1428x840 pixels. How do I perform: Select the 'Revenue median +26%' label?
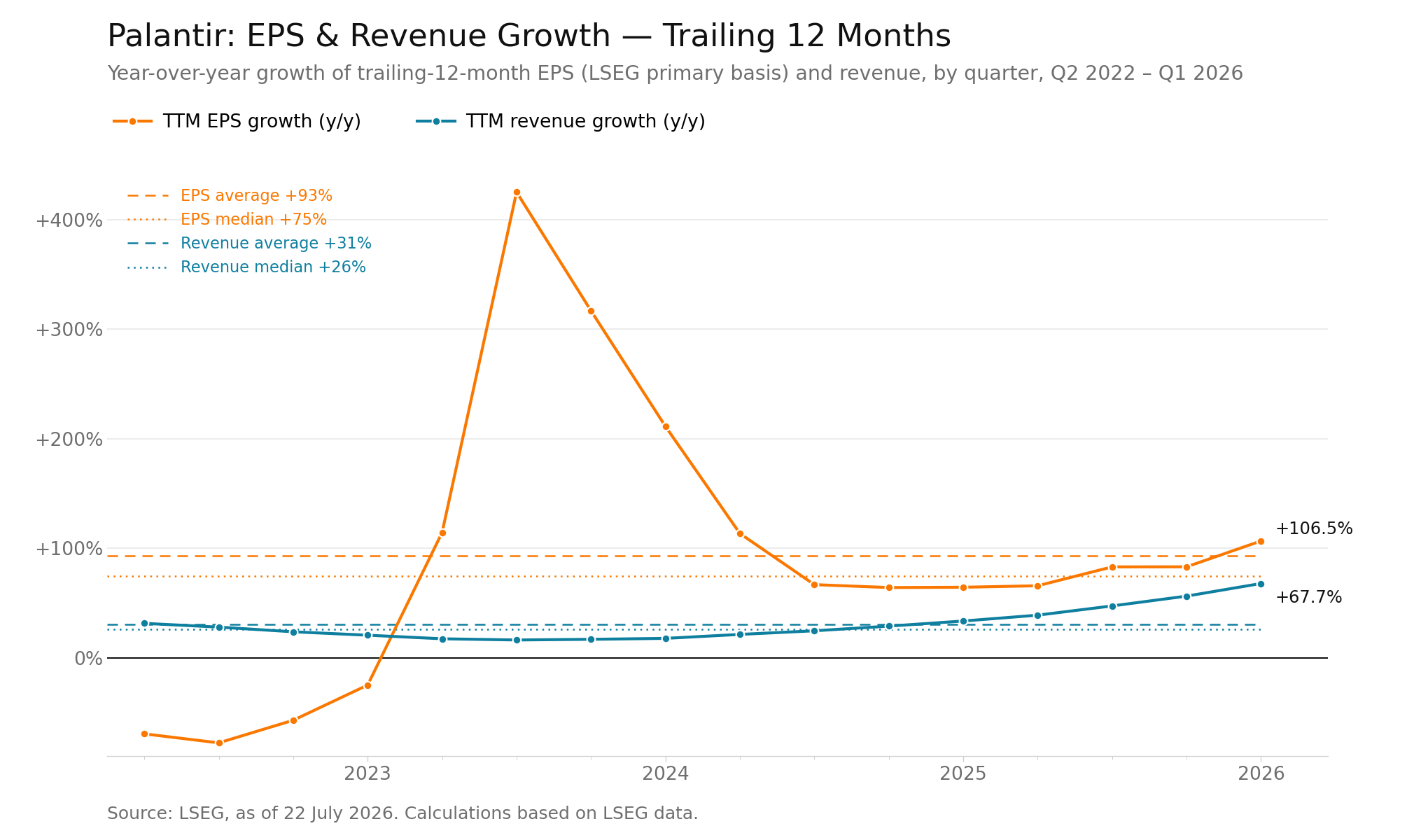[x=273, y=267]
